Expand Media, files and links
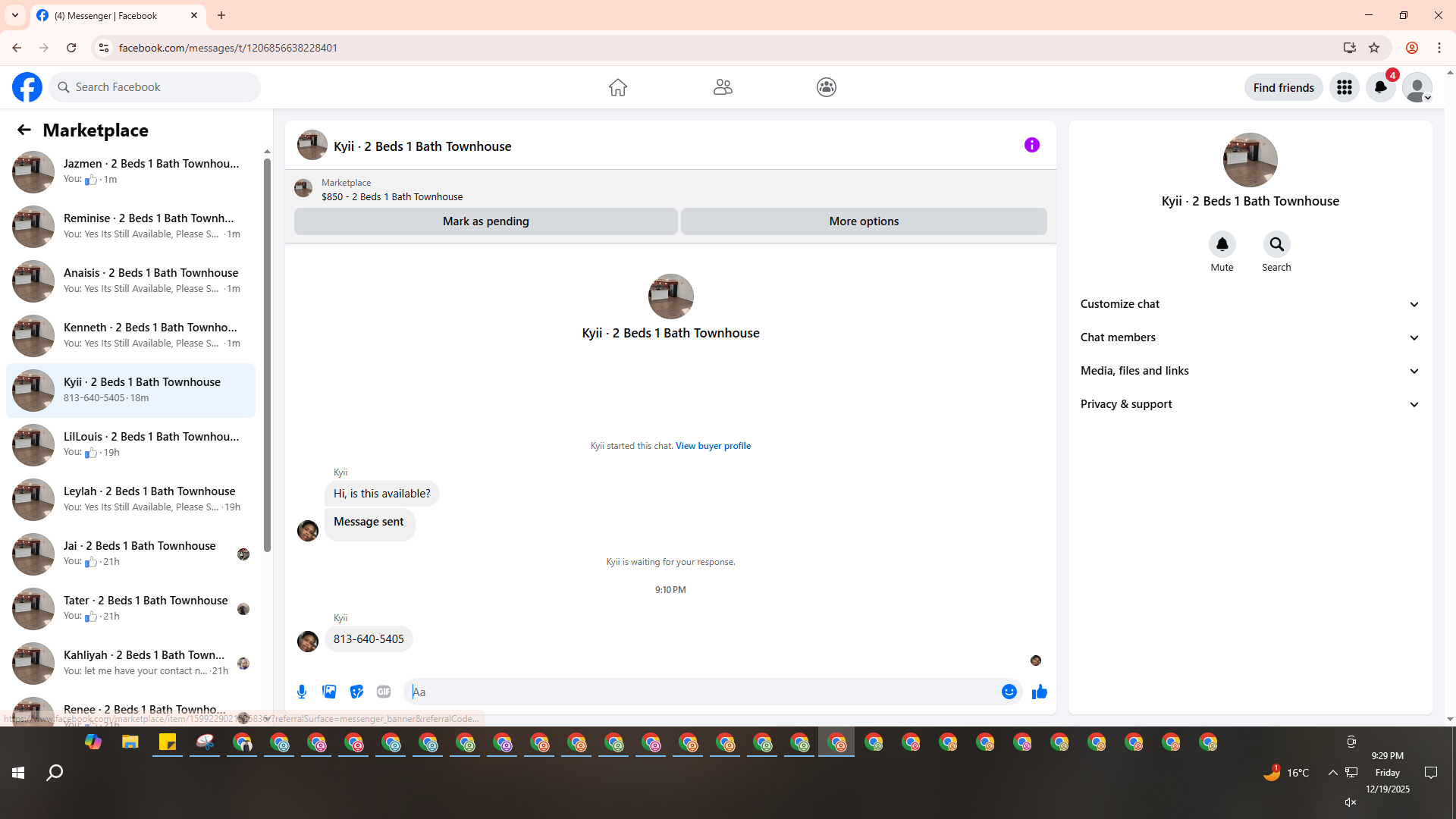Image resolution: width=1456 pixels, height=819 pixels. click(1249, 371)
